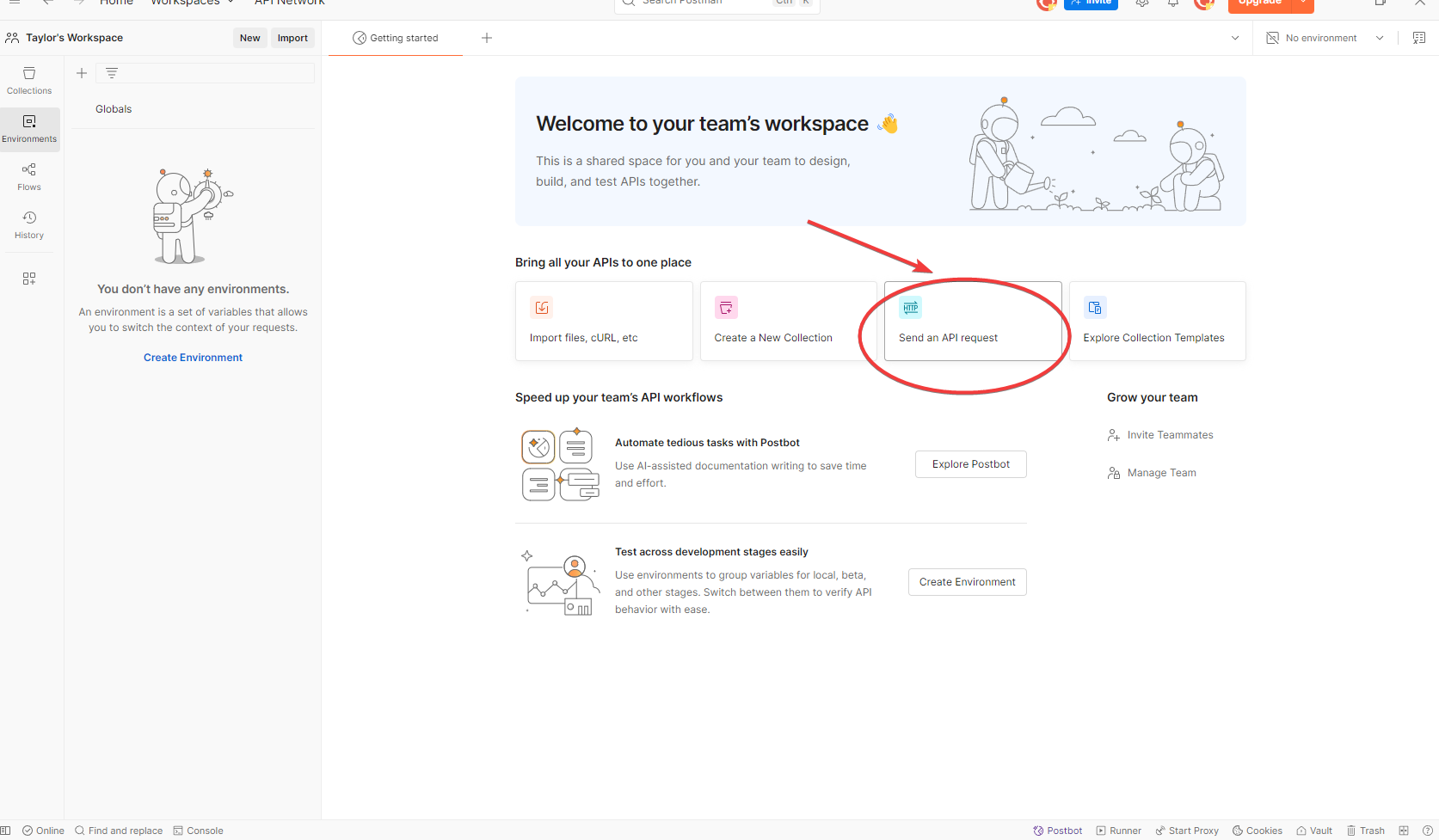Image resolution: width=1439 pixels, height=840 pixels.
Task: Open the environment quick look icon at top right
Action: tap(1419, 38)
